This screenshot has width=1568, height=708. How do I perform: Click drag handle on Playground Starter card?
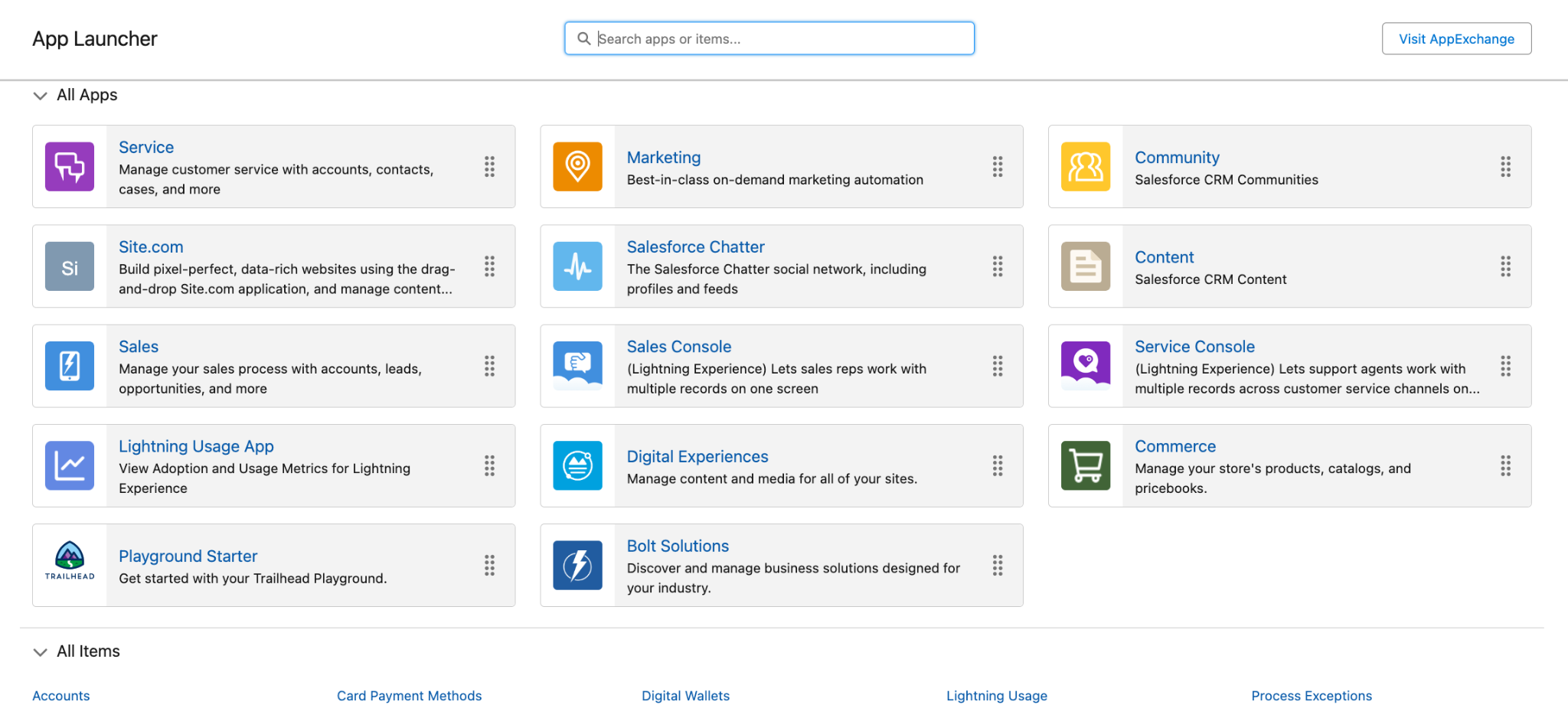tap(489, 565)
